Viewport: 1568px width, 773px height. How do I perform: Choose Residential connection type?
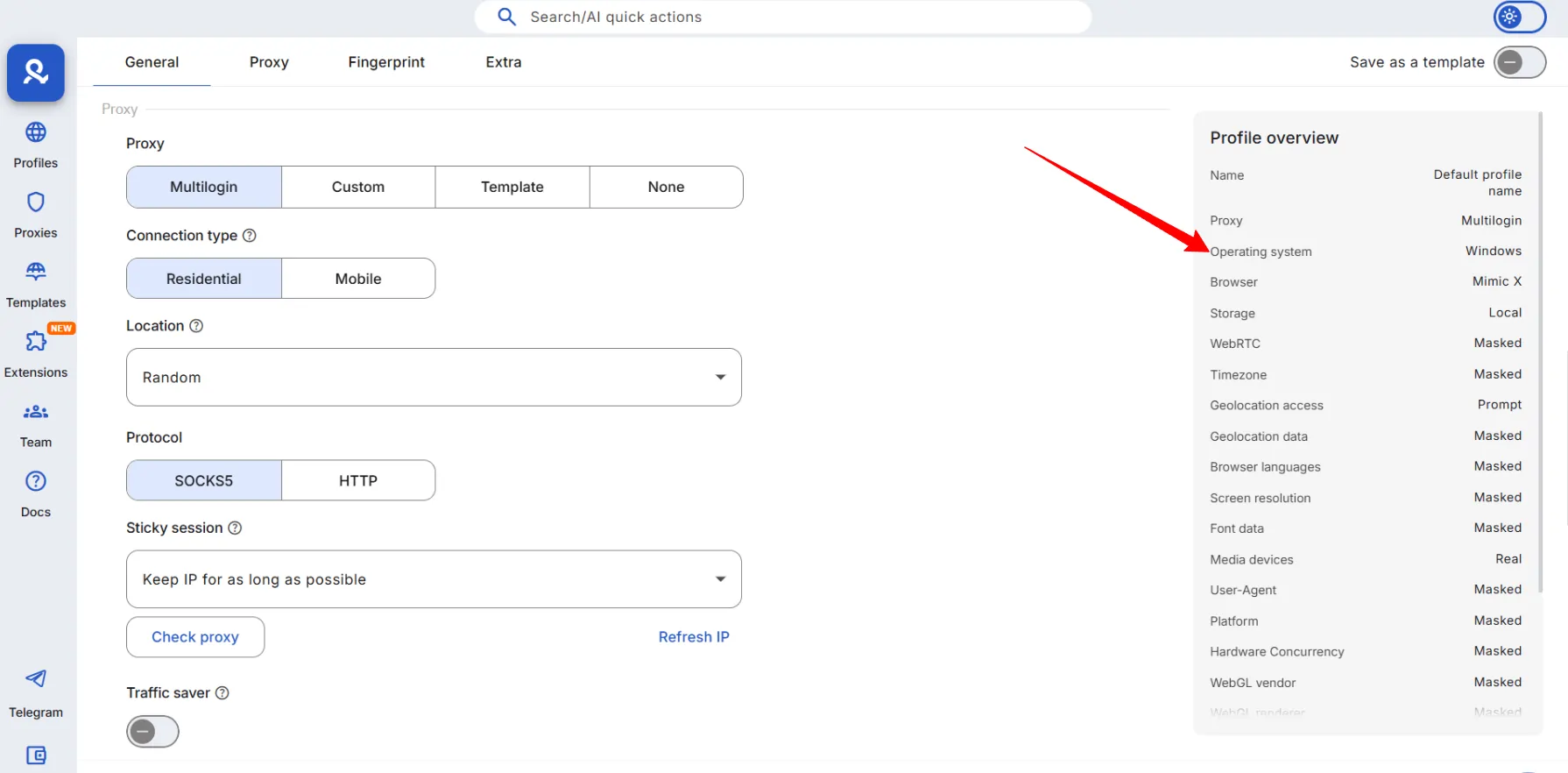coord(204,279)
